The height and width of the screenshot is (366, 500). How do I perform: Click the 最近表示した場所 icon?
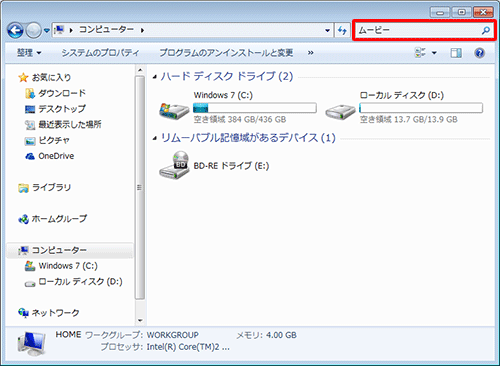pyautogui.click(x=30, y=125)
